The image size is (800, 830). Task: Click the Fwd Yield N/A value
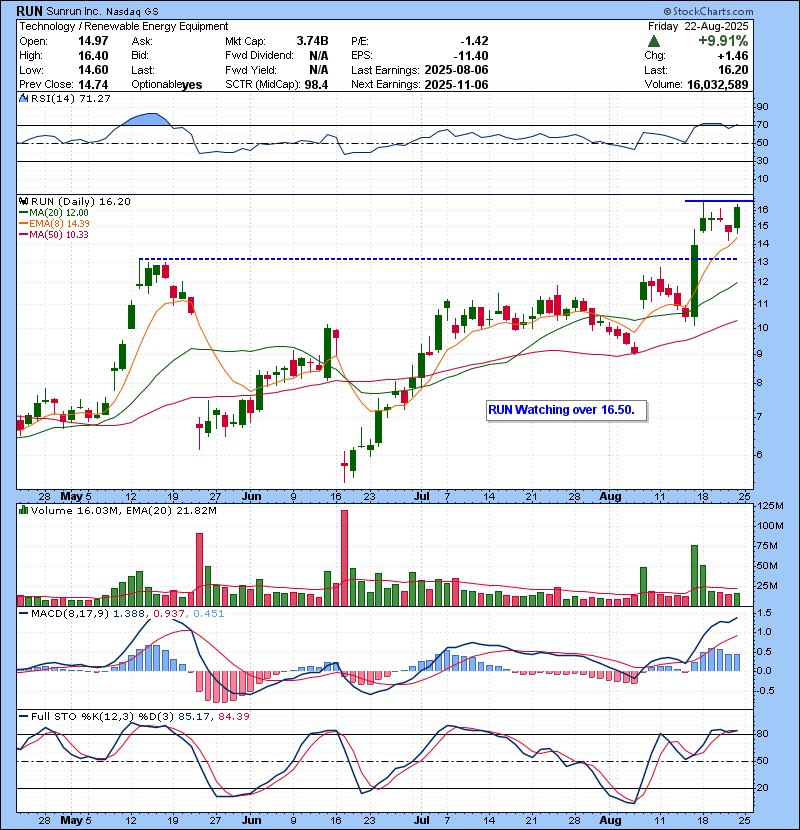pyautogui.click(x=319, y=70)
